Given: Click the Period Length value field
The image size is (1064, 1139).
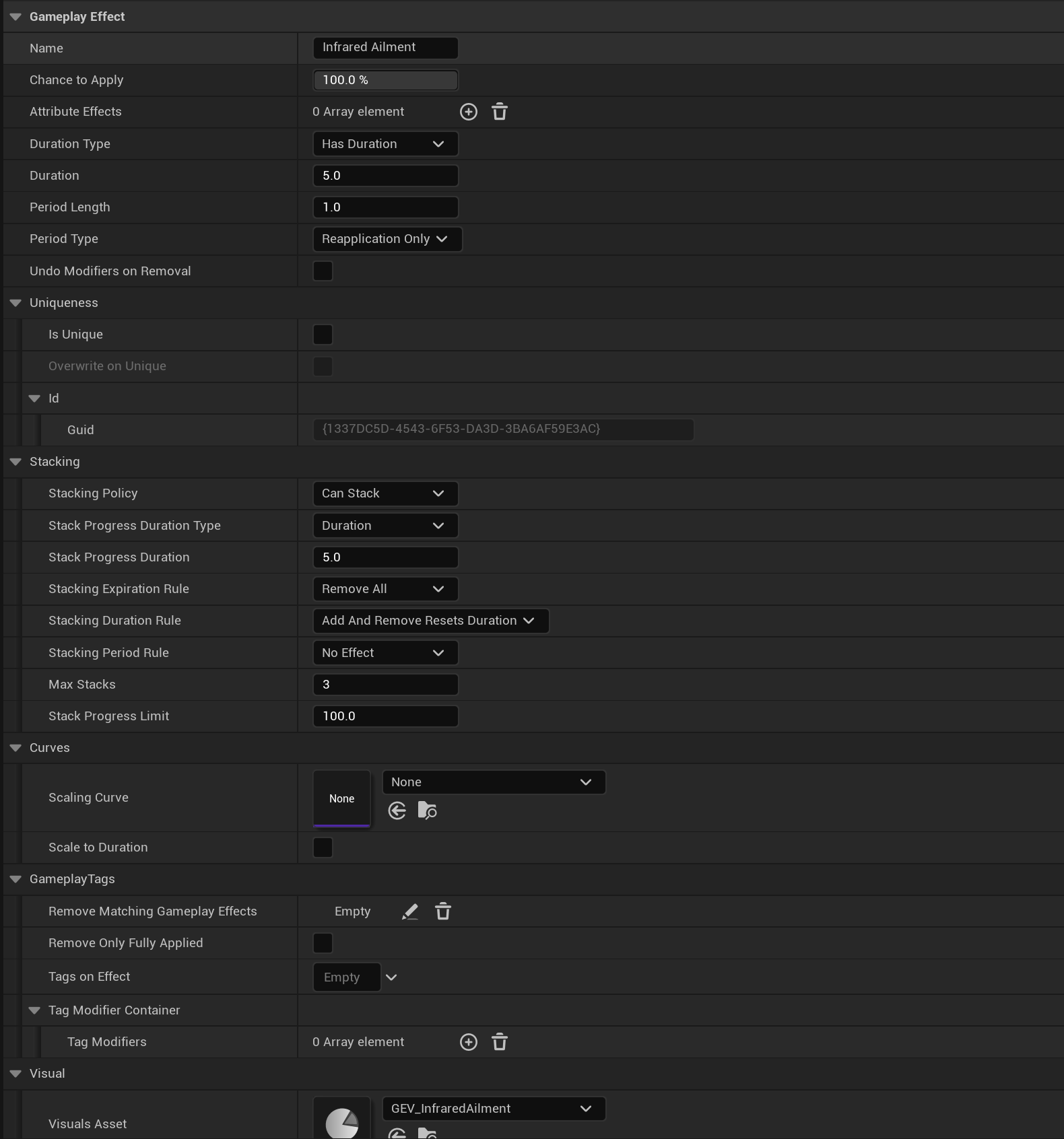Looking at the screenshot, I should (x=386, y=207).
